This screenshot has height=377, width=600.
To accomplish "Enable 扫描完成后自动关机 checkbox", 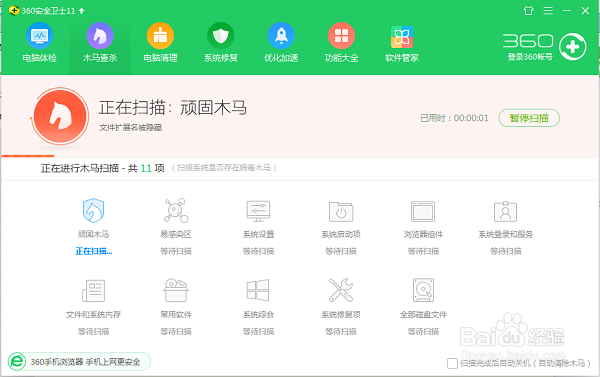I will pyautogui.click(x=452, y=363).
